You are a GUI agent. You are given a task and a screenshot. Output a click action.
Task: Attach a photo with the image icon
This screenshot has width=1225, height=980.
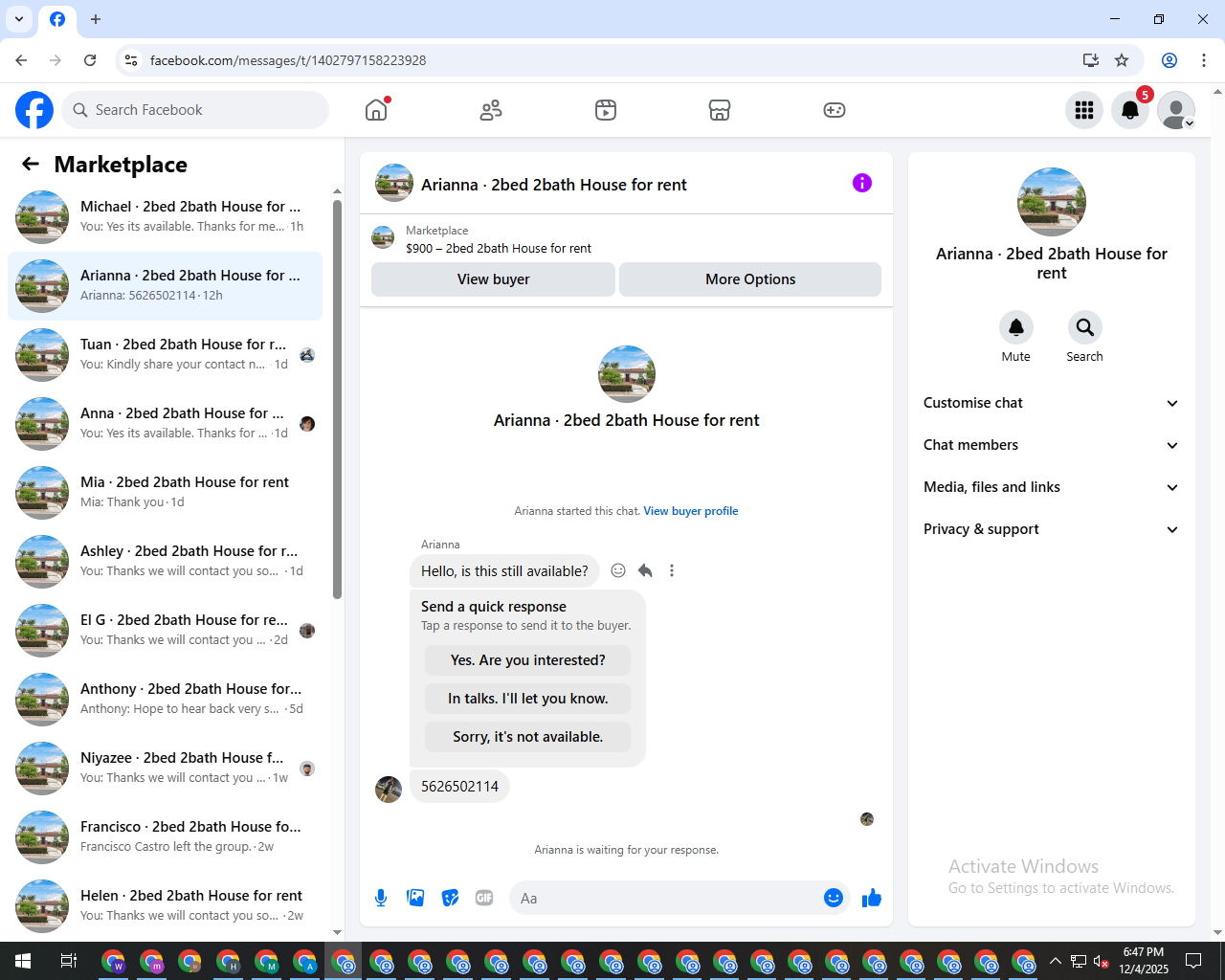coord(415,898)
